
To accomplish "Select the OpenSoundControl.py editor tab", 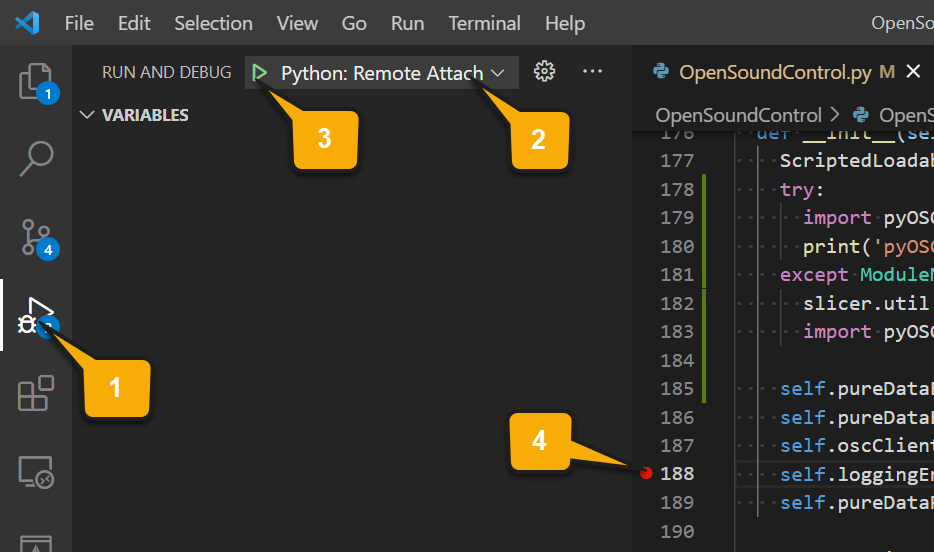I will 775,72.
